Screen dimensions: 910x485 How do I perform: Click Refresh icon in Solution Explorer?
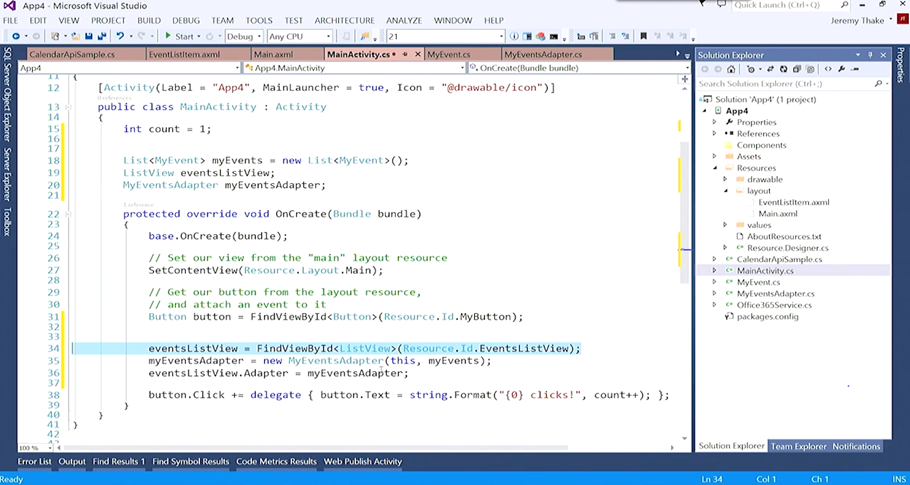coord(783,69)
